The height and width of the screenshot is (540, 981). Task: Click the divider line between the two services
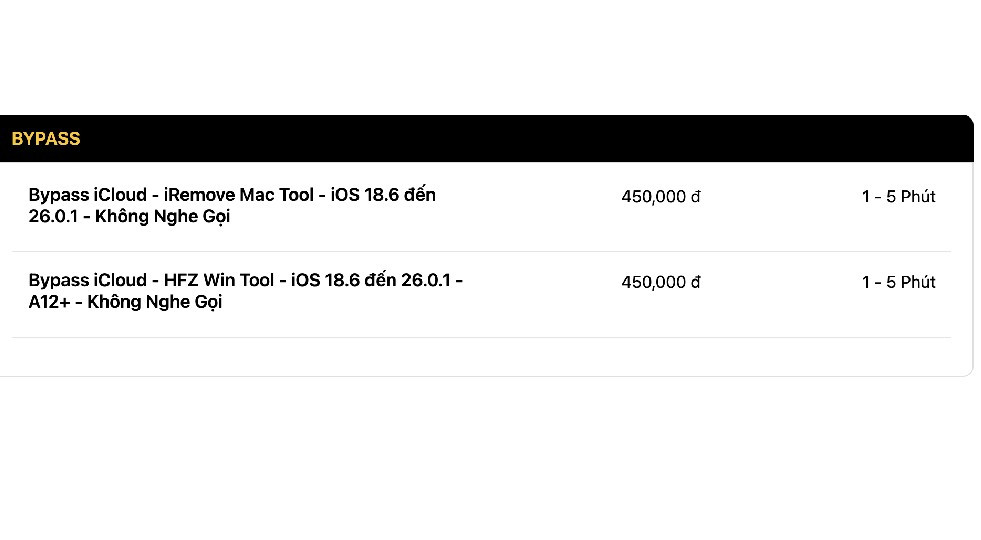(x=480, y=251)
